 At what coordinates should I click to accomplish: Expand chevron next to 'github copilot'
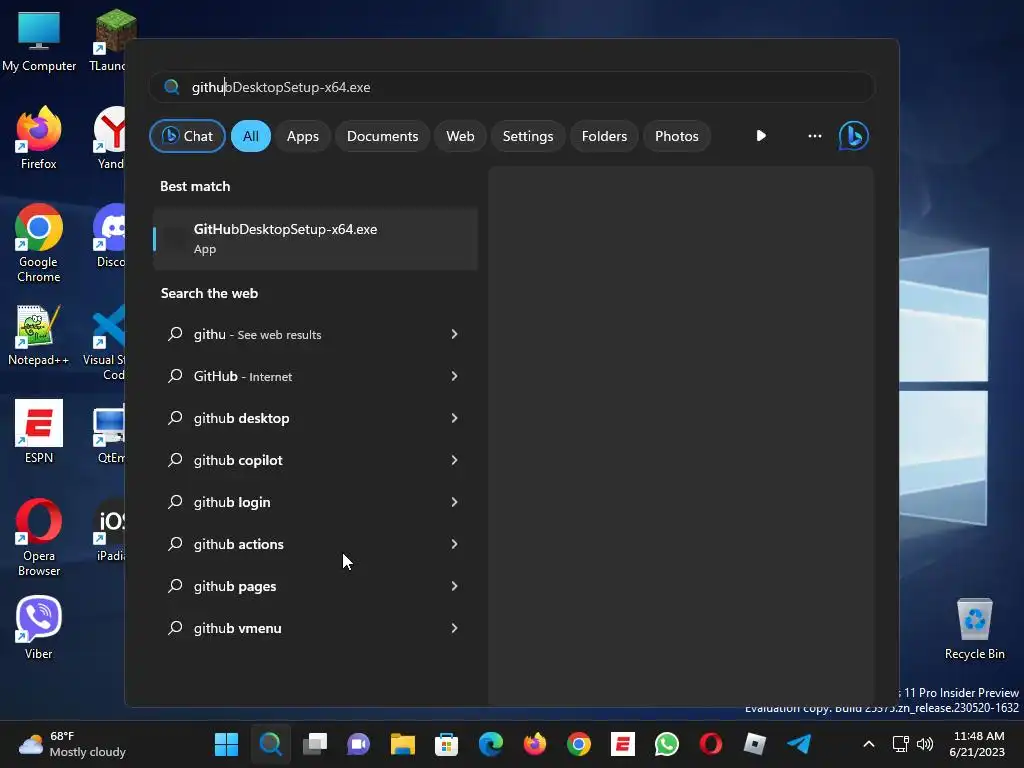tap(455, 460)
